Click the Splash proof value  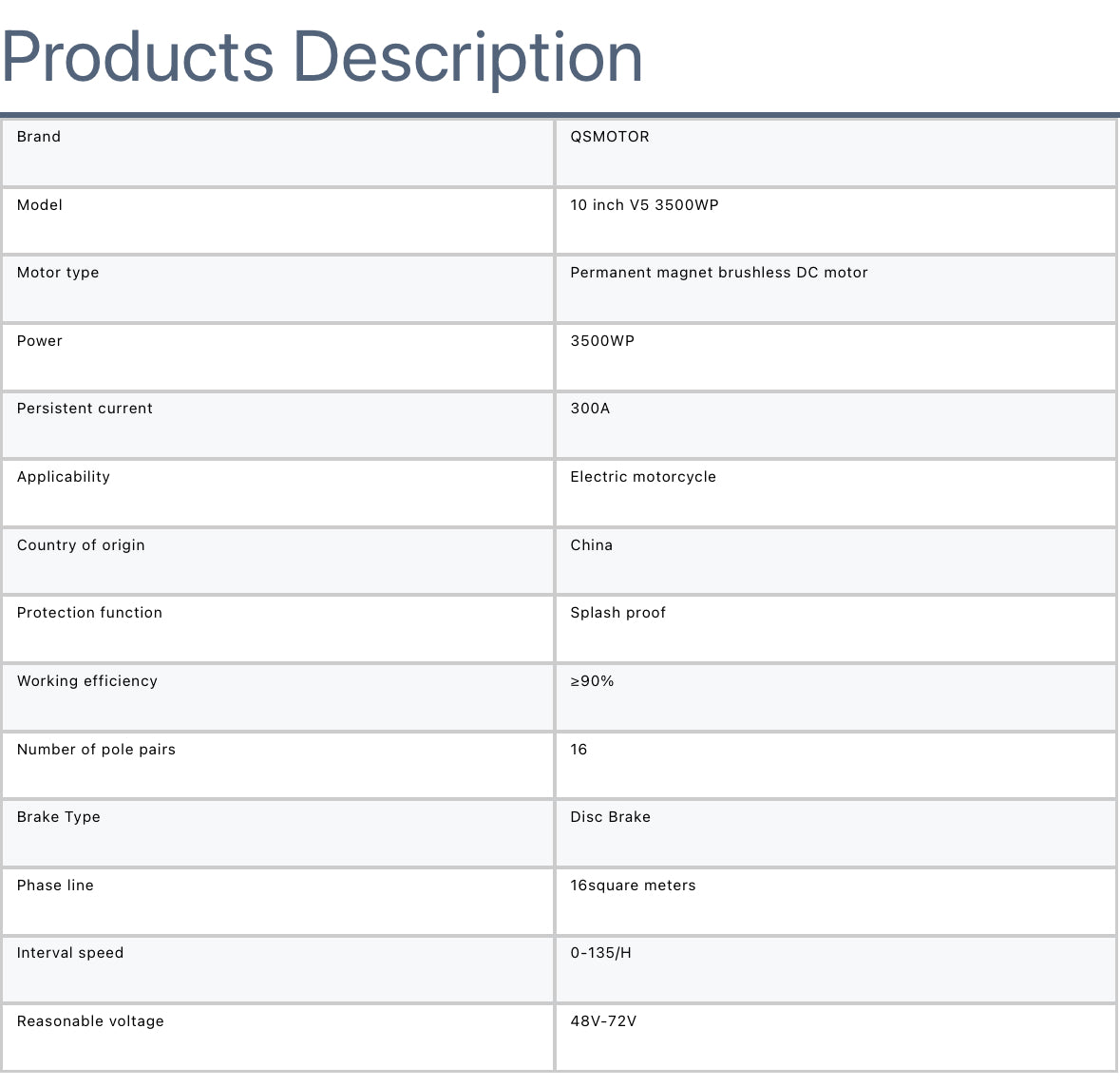617,613
